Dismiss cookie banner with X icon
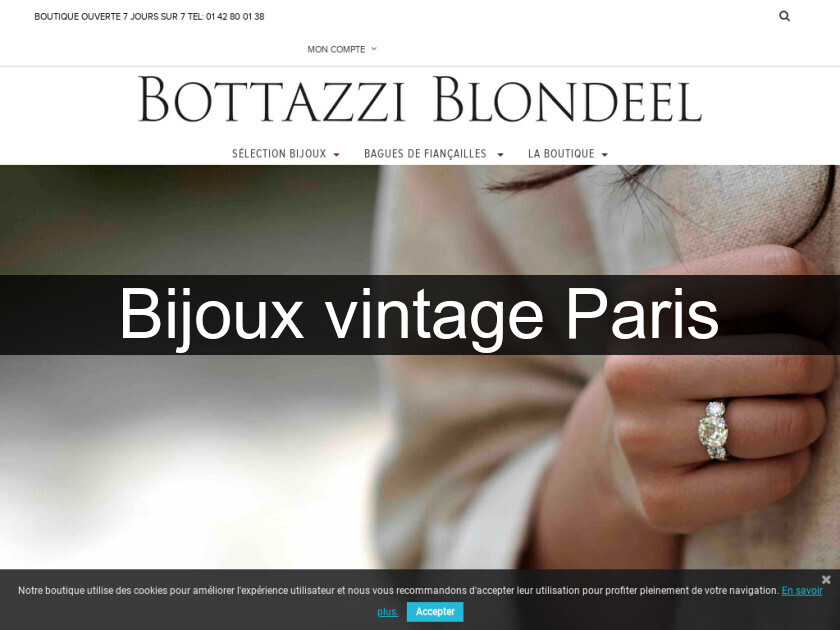 point(826,579)
